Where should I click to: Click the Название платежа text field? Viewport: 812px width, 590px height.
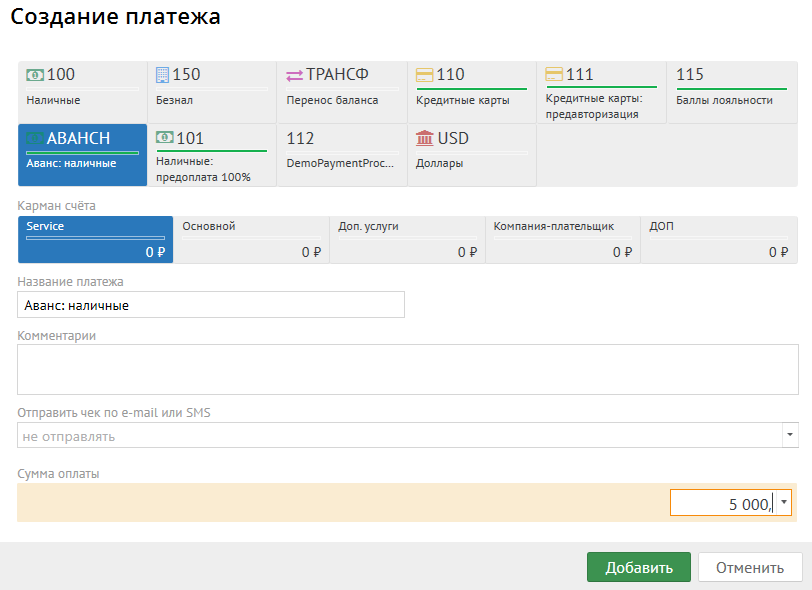211,305
